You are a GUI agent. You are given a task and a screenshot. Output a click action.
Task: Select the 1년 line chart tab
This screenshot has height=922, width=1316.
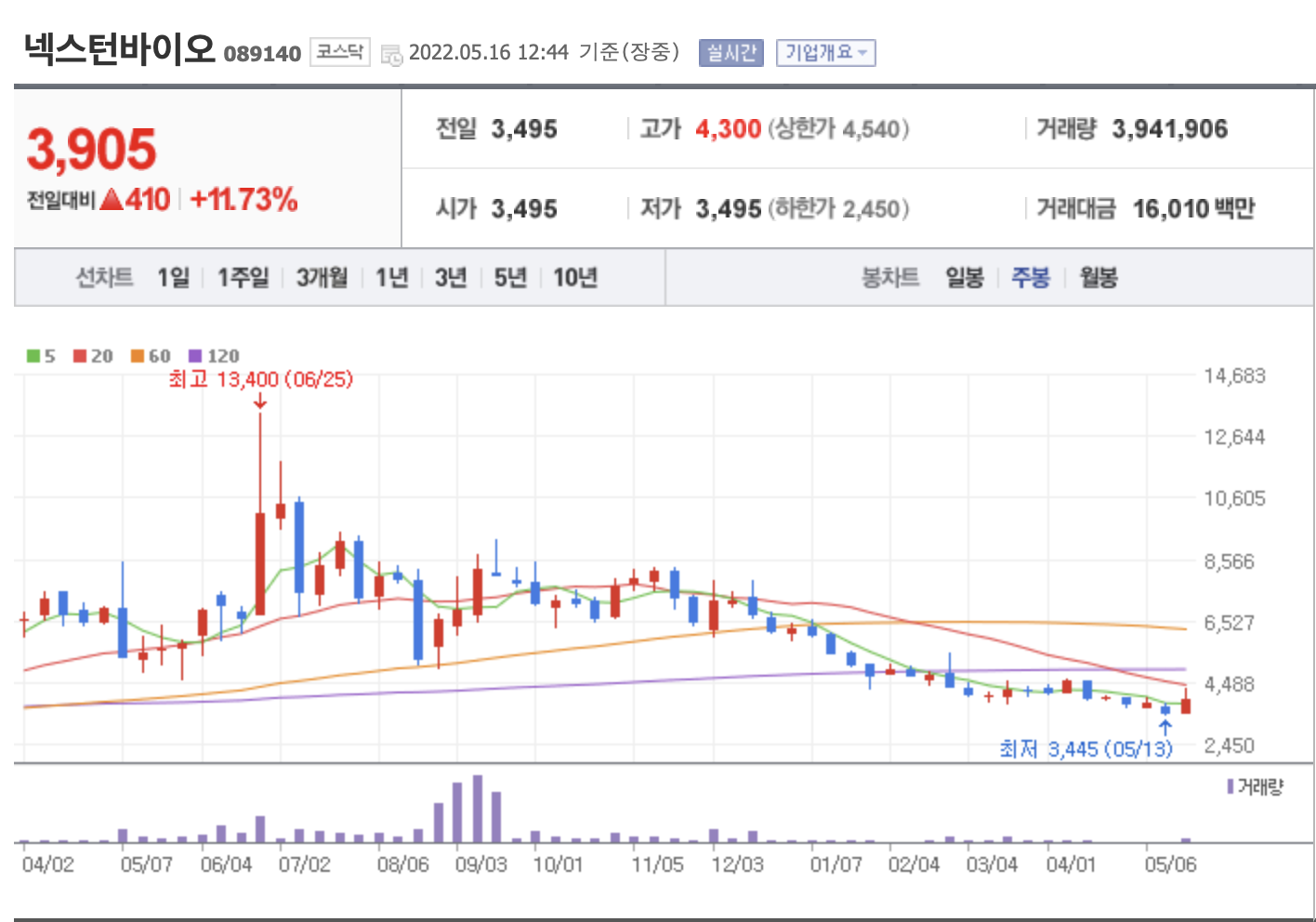click(x=392, y=277)
